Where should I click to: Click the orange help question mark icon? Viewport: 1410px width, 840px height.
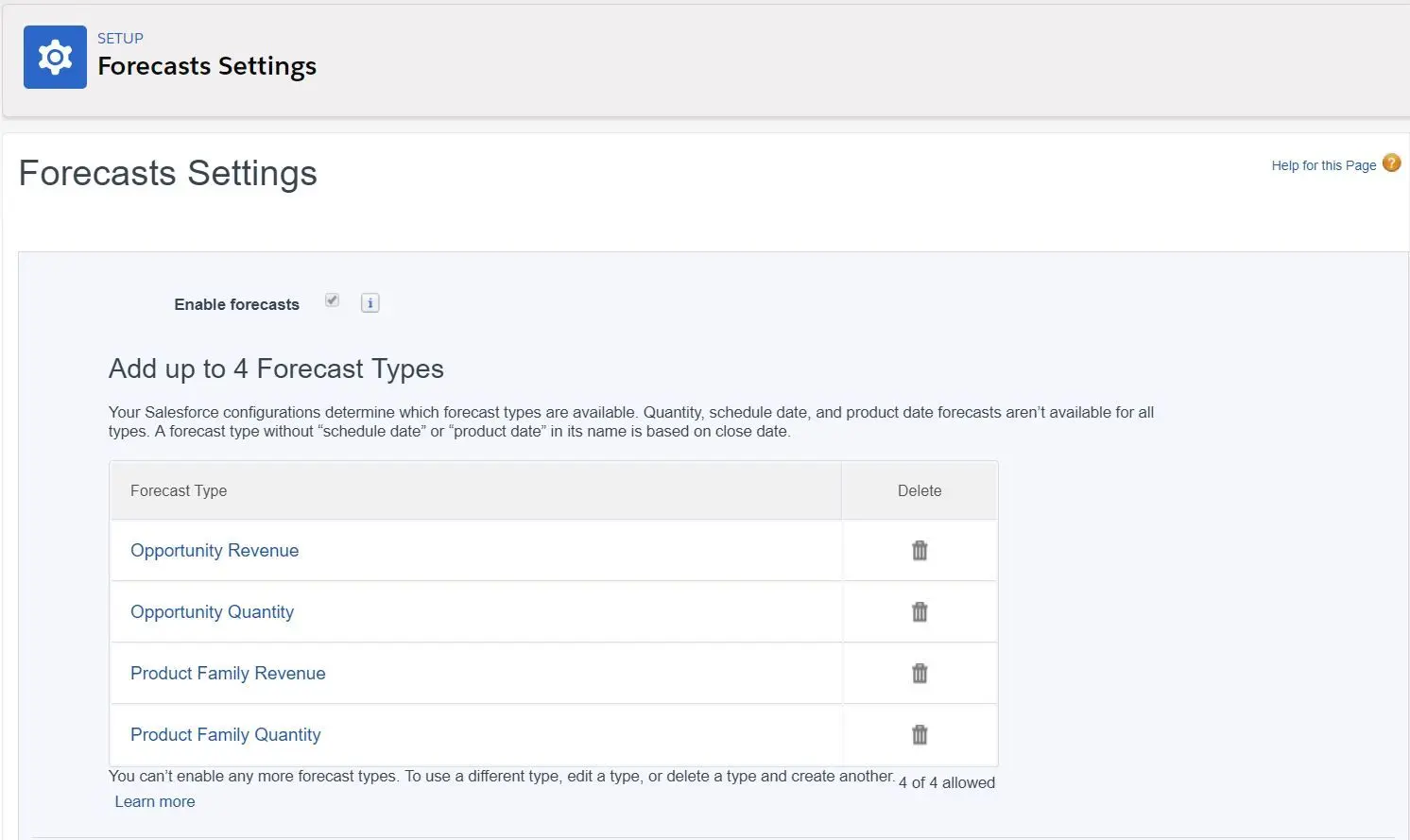(1392, 163)
